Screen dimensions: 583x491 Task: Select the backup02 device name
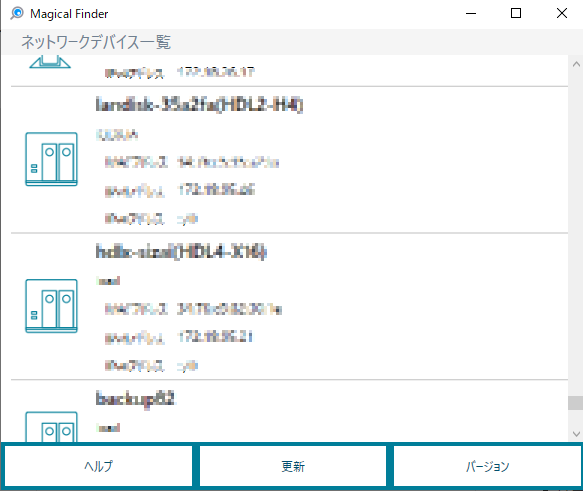(x=135, y=399)
